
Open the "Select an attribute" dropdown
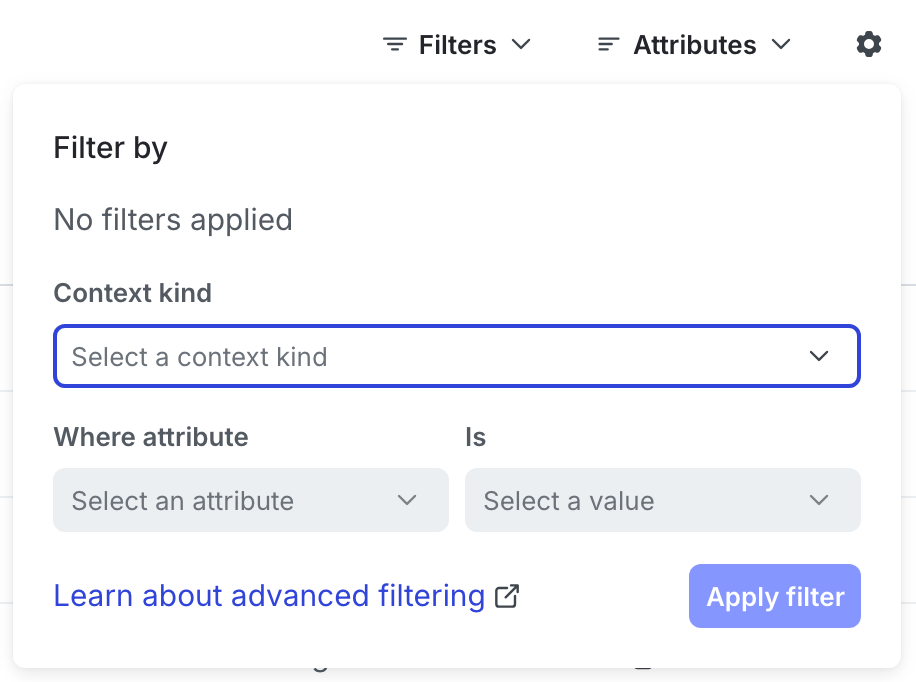coord(250,500)
